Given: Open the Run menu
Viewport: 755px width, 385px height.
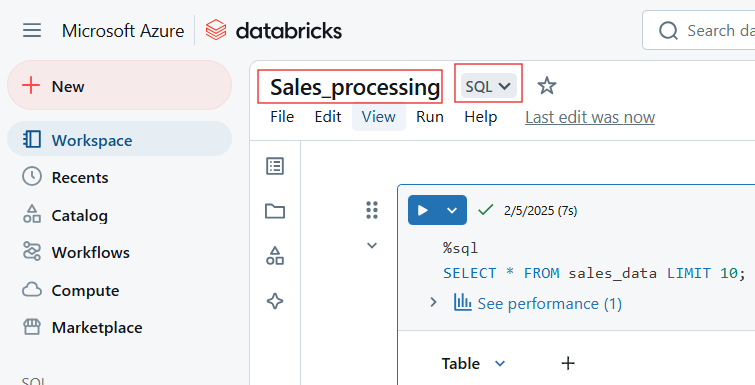Looking at the screenshot, I should 430,117.
